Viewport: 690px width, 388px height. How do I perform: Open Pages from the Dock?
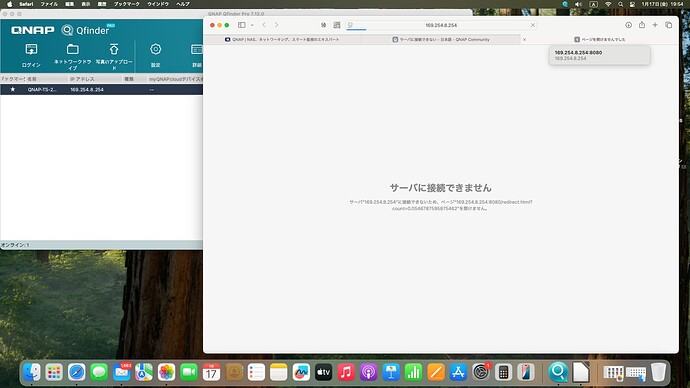point(436,372)
